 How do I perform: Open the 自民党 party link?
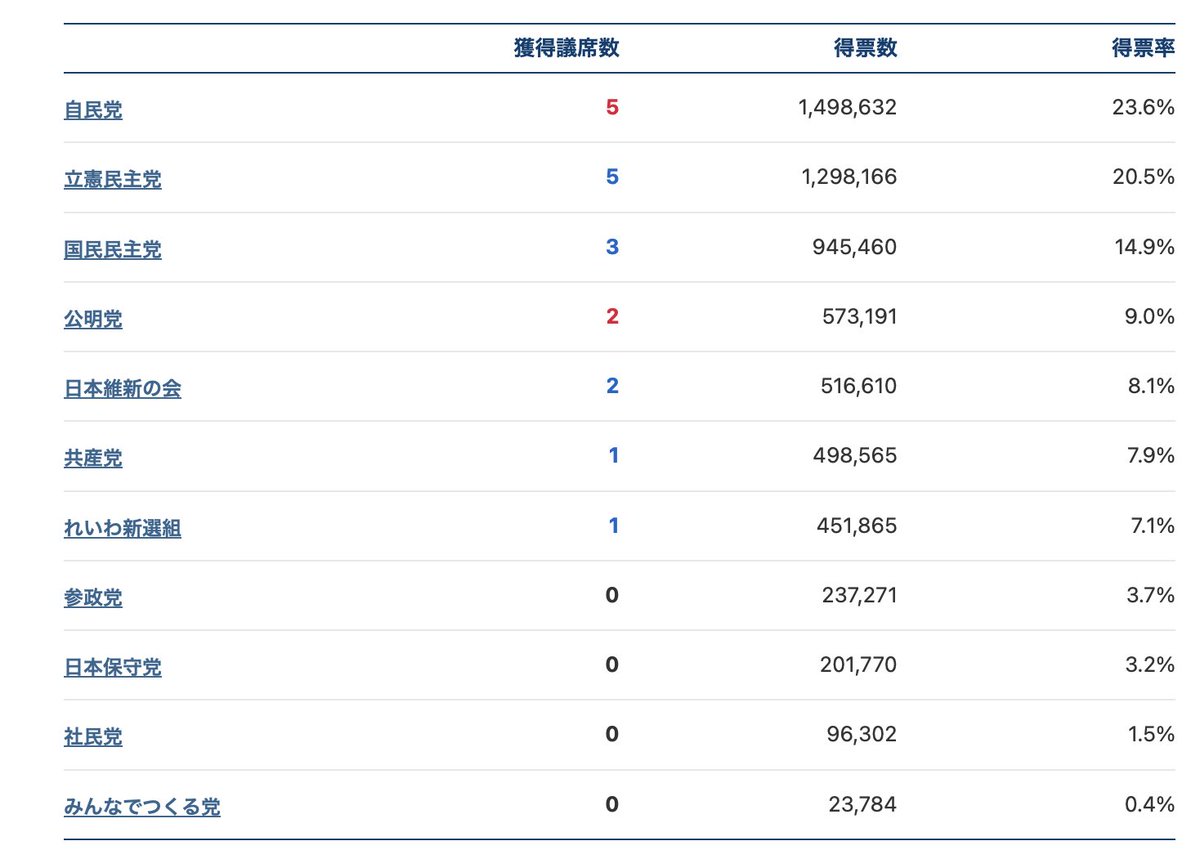coord(93,110)
